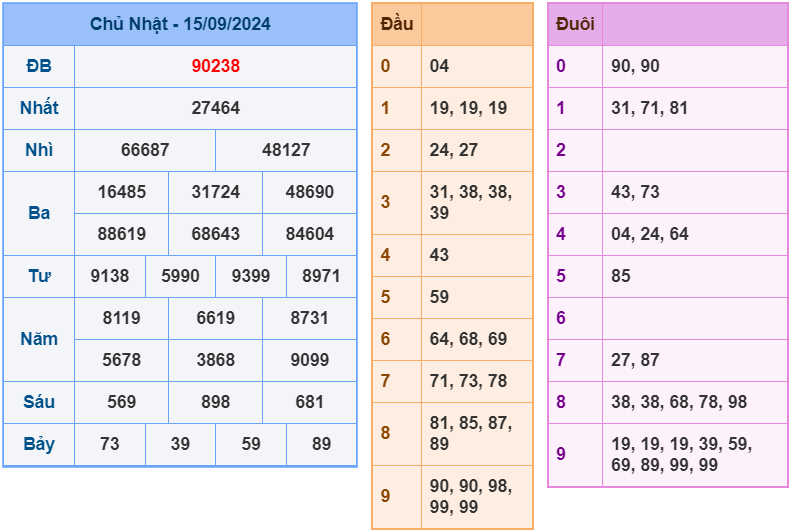Select fifth prize number 6619
792x530 pixels.
[x=216, y=318]
